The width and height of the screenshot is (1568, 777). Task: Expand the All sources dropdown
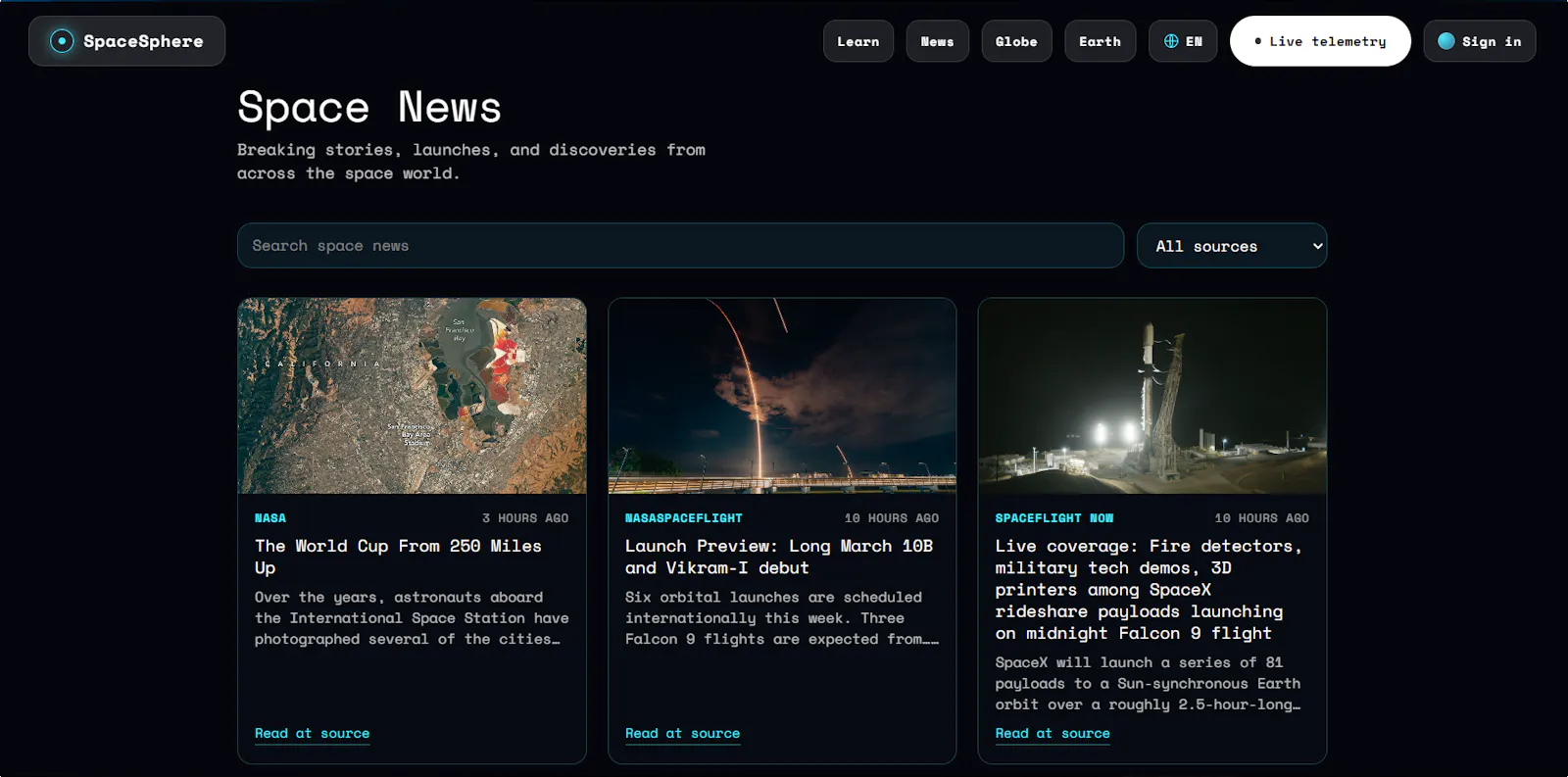click(1232, 246)
